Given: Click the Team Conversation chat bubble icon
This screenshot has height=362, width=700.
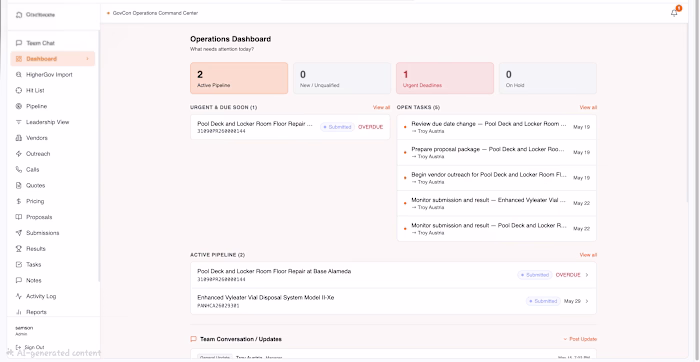Looking at the screenshot, I should 193,339.
